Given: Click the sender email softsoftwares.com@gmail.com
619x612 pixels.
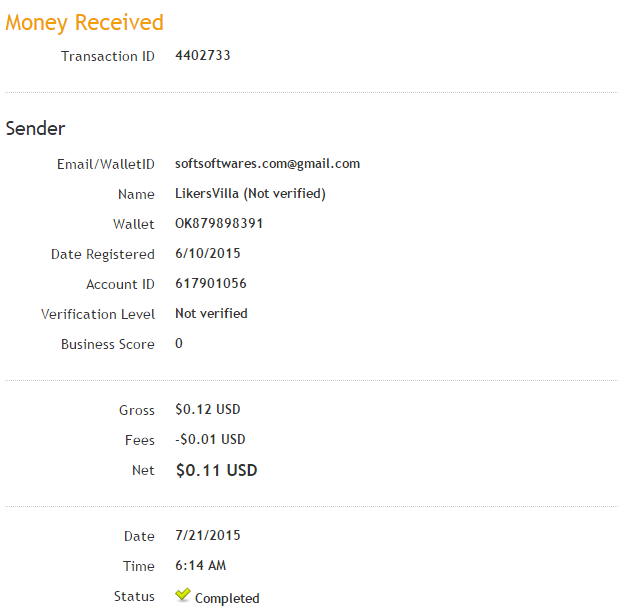Looking at the screenshot, I should (x=267, y=164).
